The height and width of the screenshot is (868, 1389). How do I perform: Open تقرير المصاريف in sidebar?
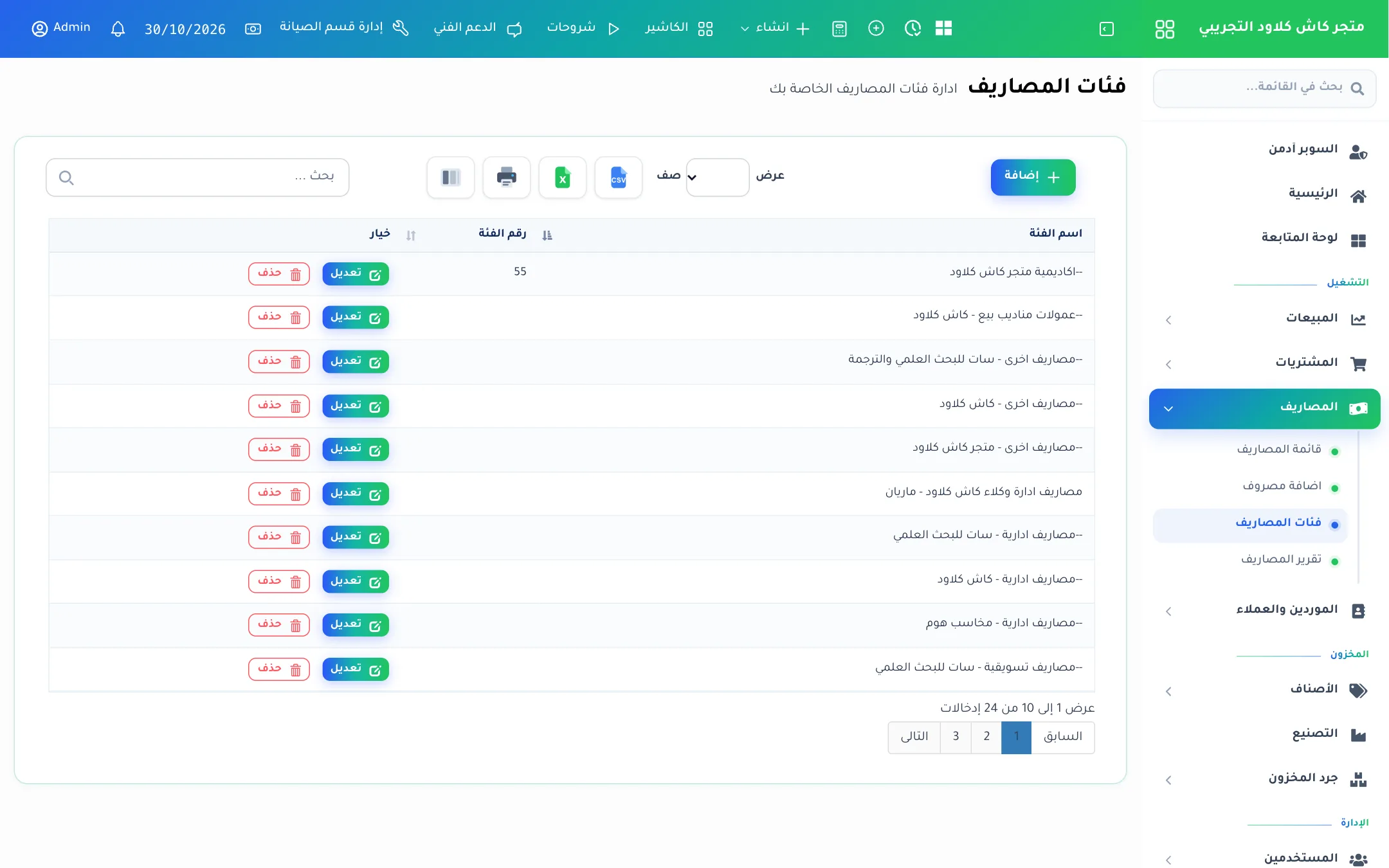tap(1281, 559)
